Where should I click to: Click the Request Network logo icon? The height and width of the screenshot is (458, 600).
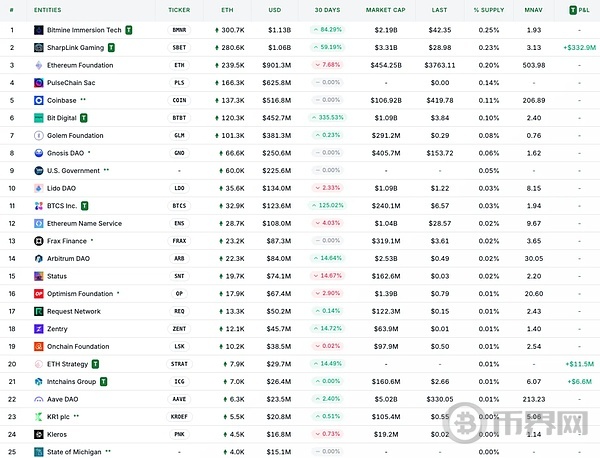tap(39, 311)
